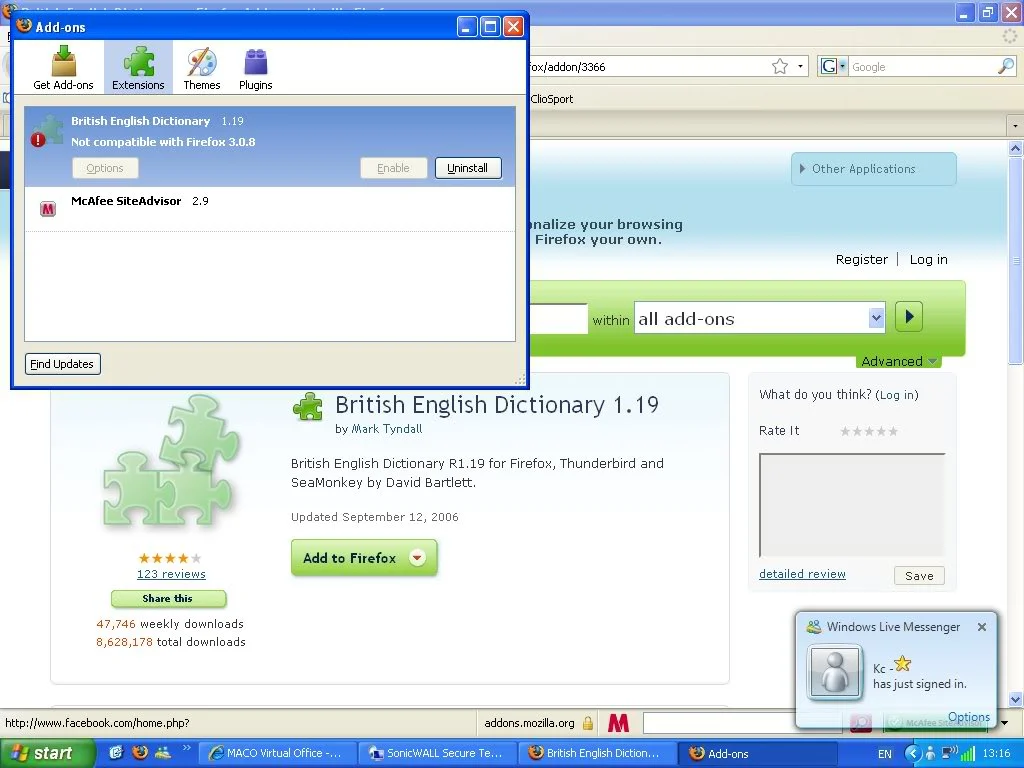Image resolution: width=1024 pixels, height=768 pixels.
Task: Click the Windows Live Messenger logo icon
Action: (813, 626)
